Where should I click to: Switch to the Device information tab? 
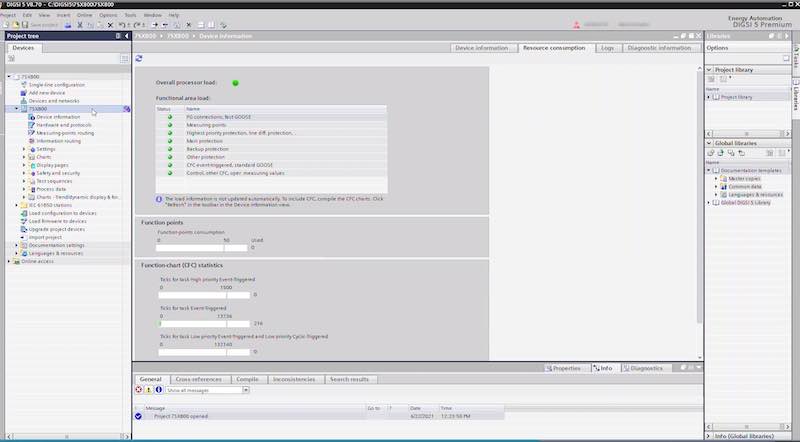click(x=482, y=48)
